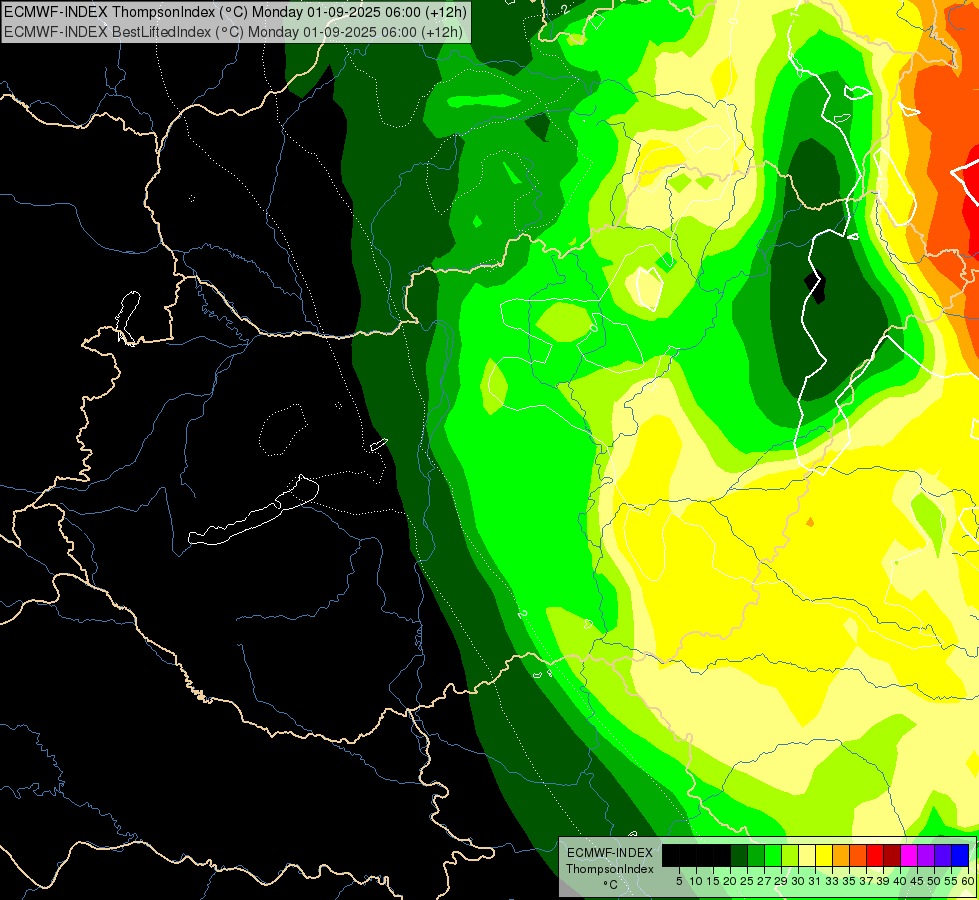Viewport: 979px width, 900px height.
Task: Click the legend scale value "60"
Action: [x=968, y=881]
